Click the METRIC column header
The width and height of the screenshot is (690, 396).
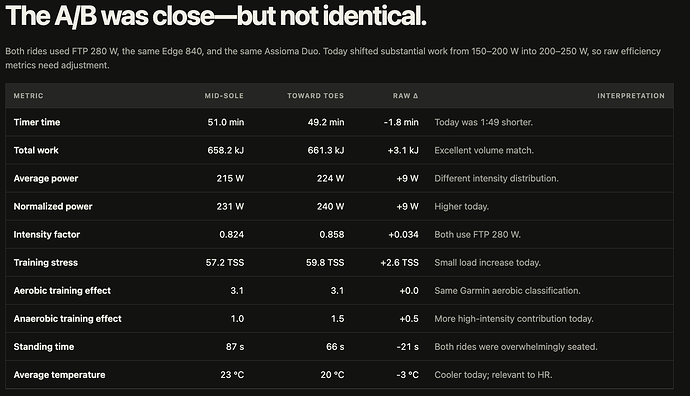(x=28, y=96)
